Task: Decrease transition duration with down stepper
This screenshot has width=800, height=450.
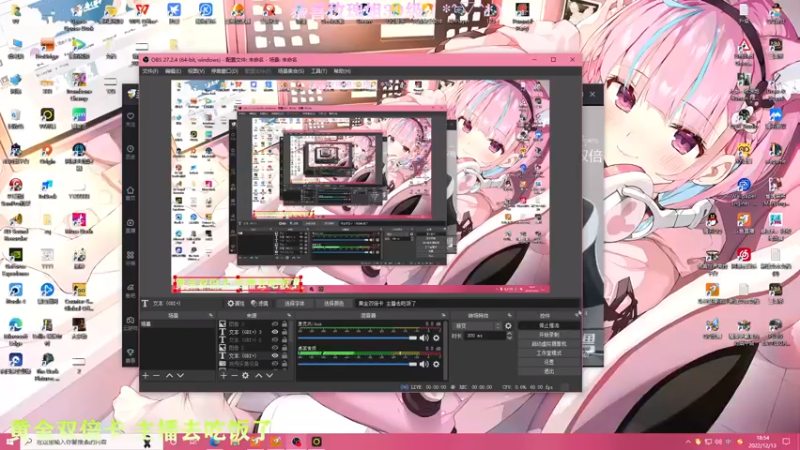Action: tap(509, 338)
